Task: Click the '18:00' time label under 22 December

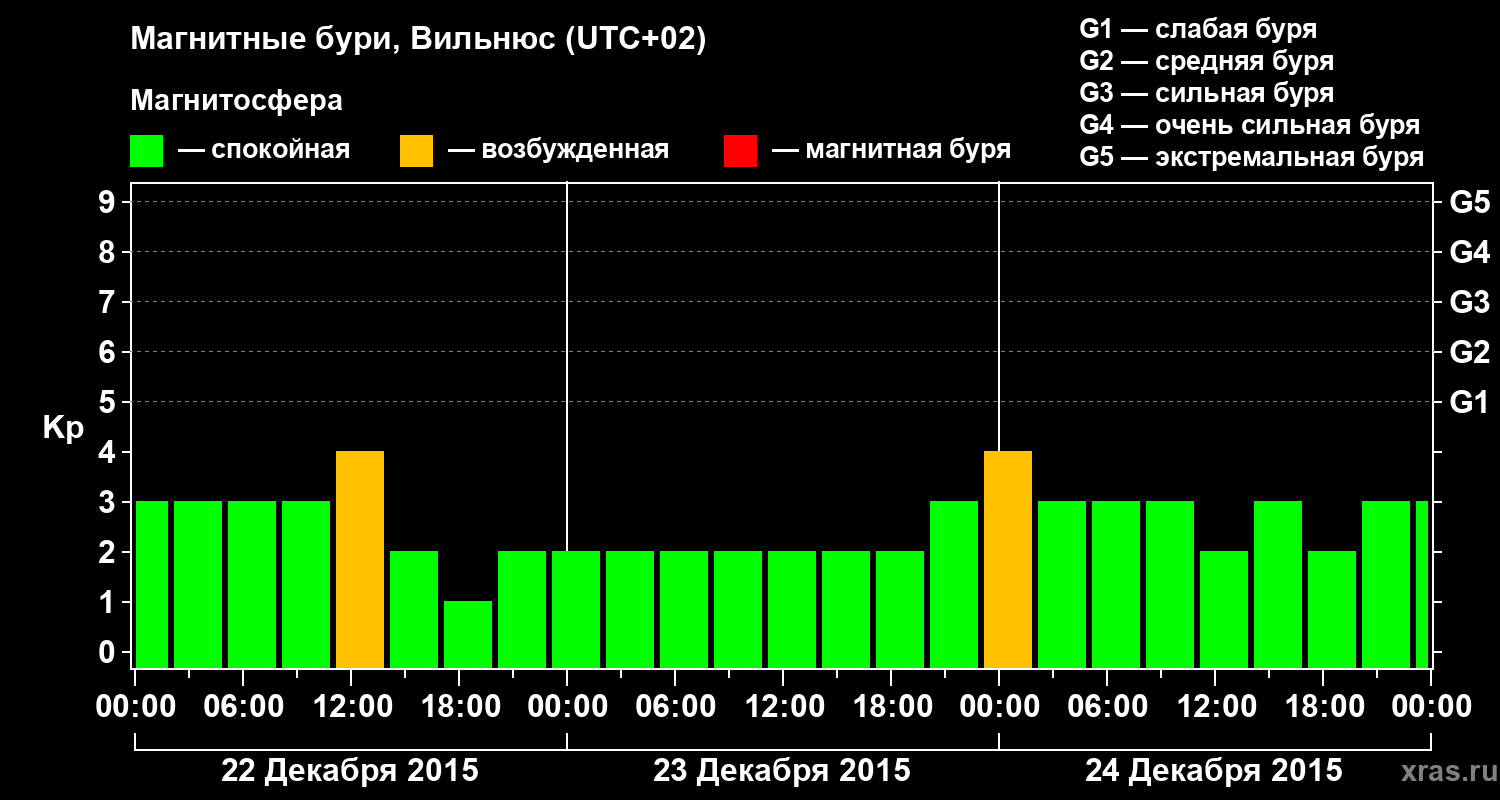Action: coord(459,707)
